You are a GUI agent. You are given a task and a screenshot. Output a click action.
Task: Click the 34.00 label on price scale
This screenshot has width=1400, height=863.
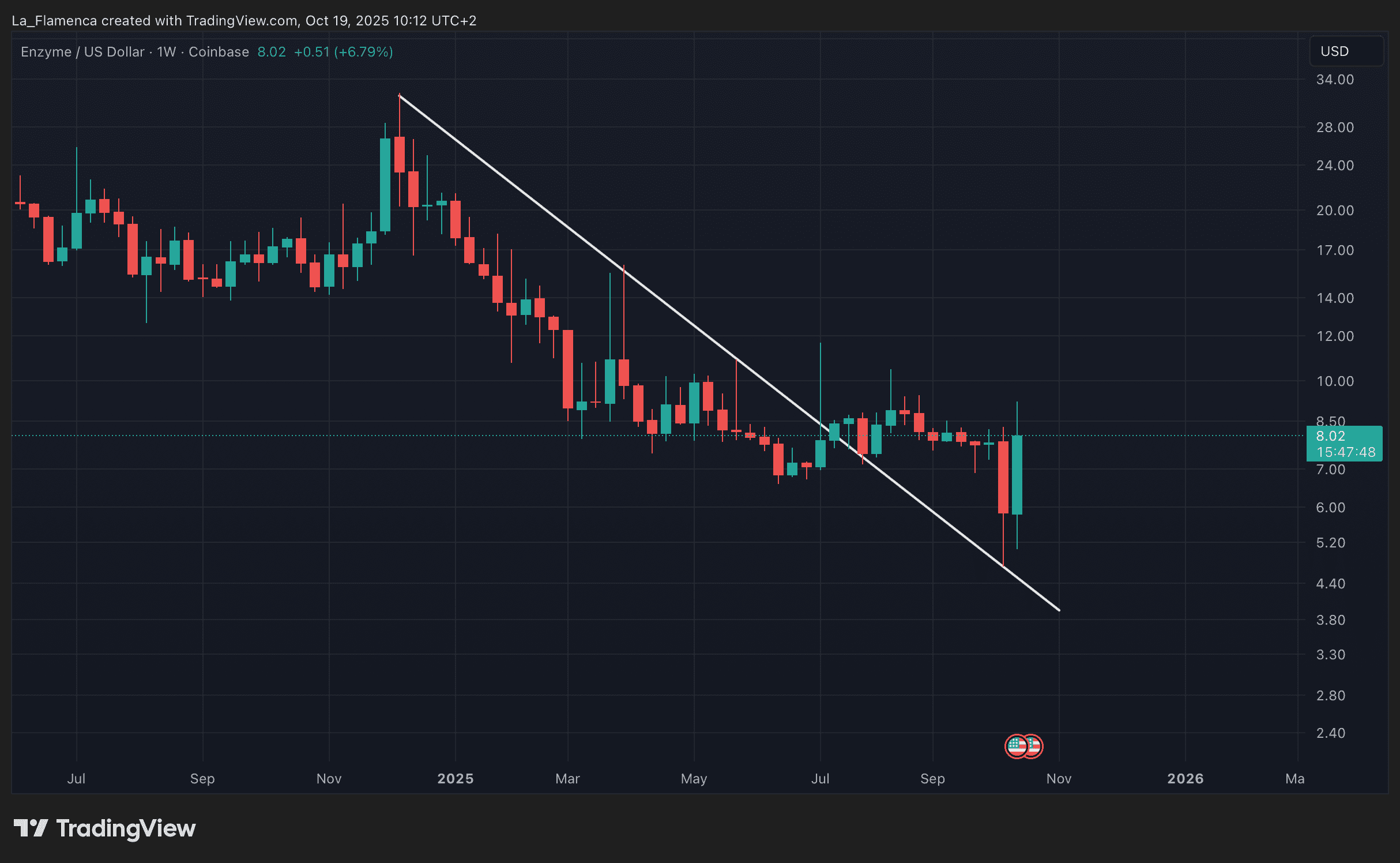point(1334,80)
